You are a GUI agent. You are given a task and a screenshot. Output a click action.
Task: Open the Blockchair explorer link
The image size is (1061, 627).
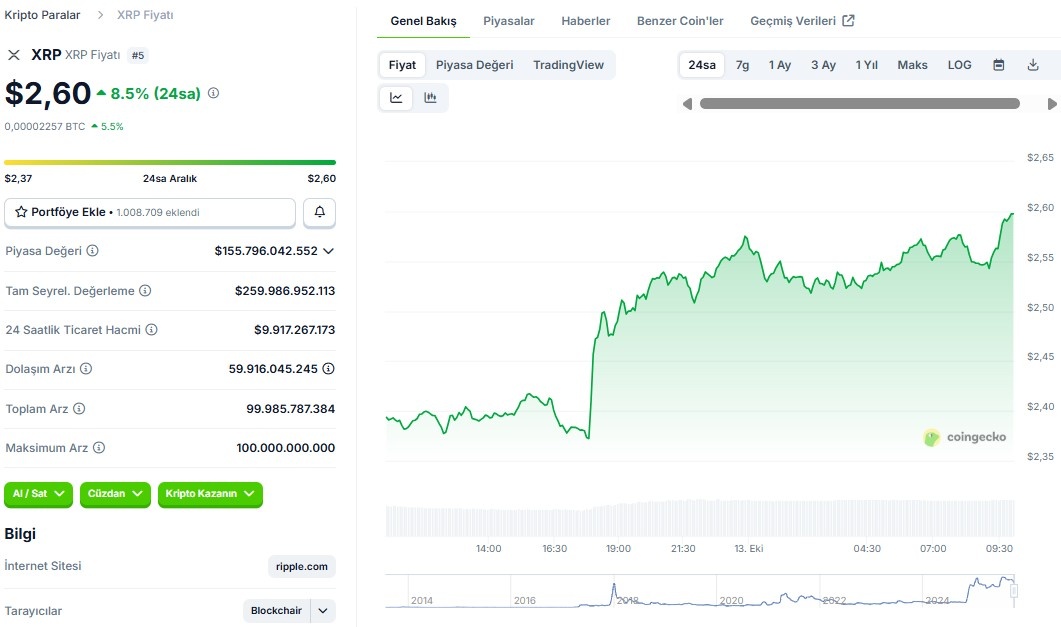tap(276, 611)
